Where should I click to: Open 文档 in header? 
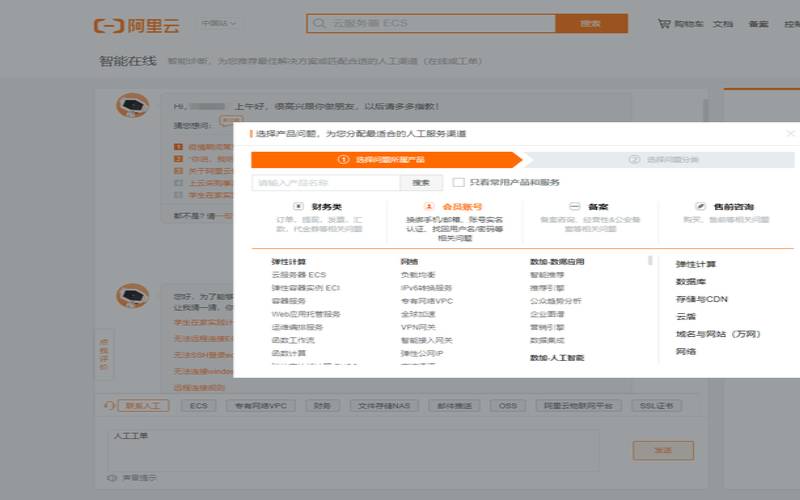click(723, 24)
